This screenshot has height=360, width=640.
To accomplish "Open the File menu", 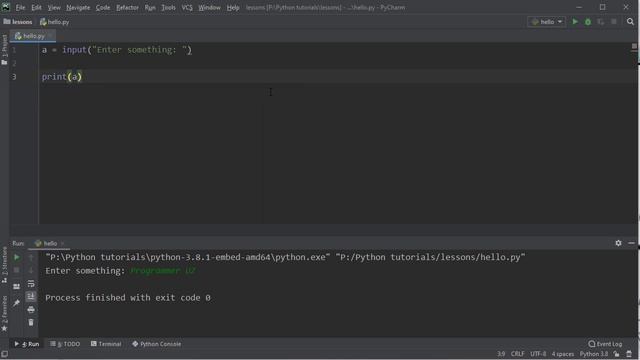I will click(x=20, y=7).
